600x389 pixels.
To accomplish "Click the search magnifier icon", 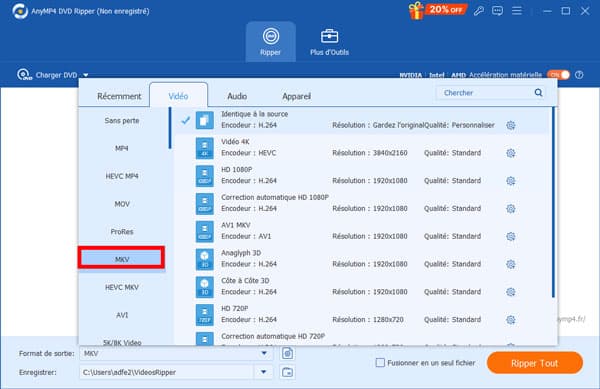I will pos(538,93).
